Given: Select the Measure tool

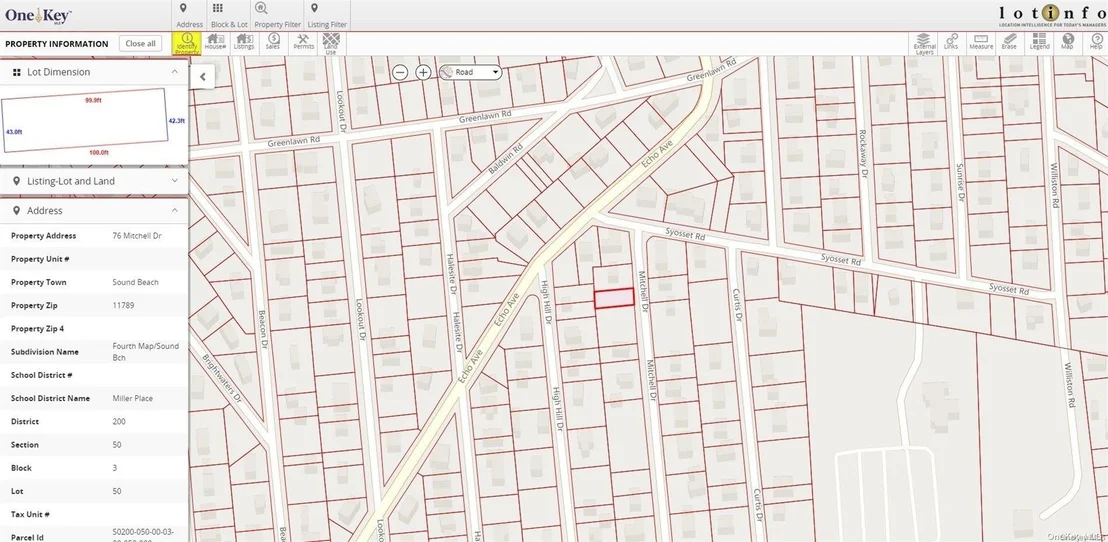Looking at the screenshot, I should 981,42.
